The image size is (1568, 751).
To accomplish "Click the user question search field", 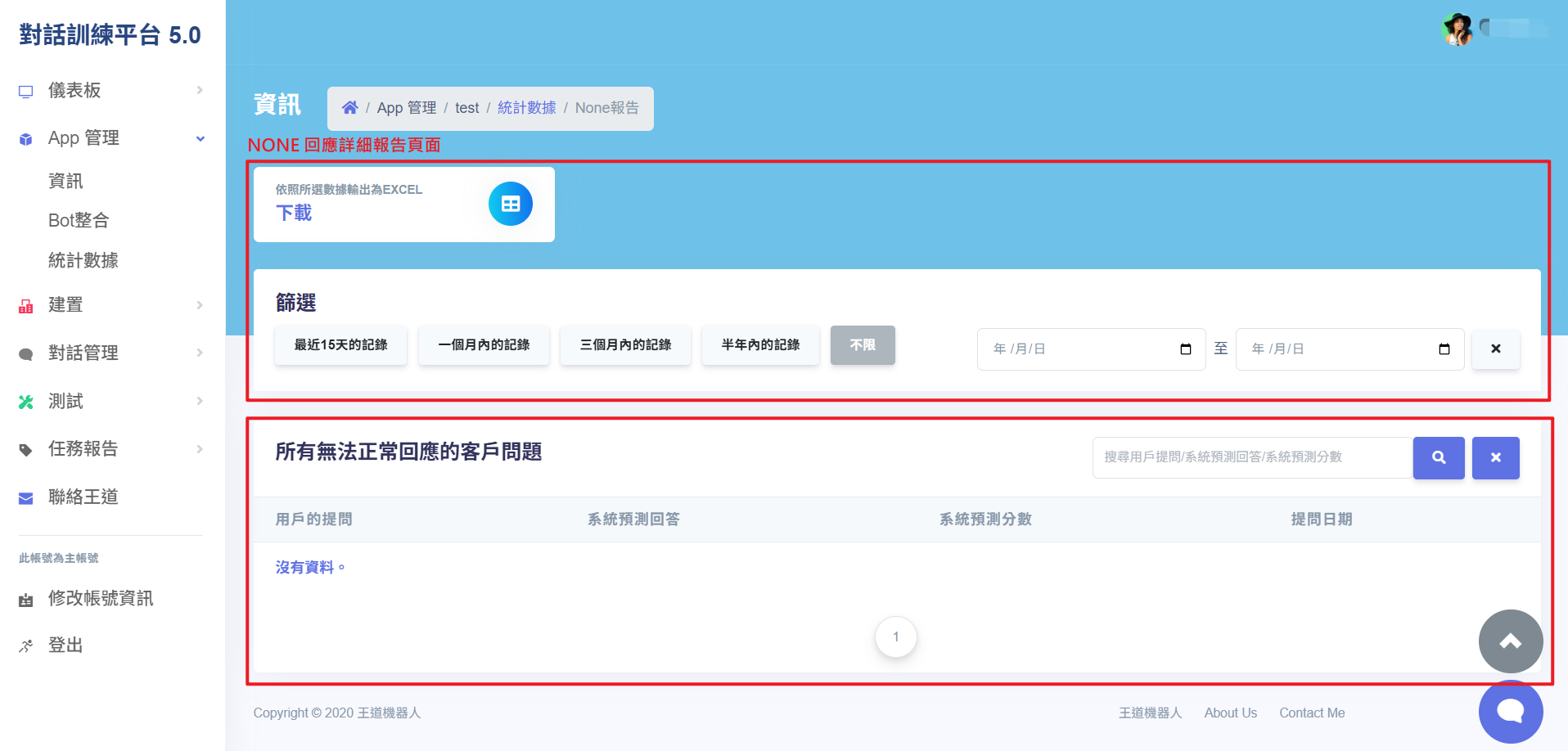I will click(1252, 457).
